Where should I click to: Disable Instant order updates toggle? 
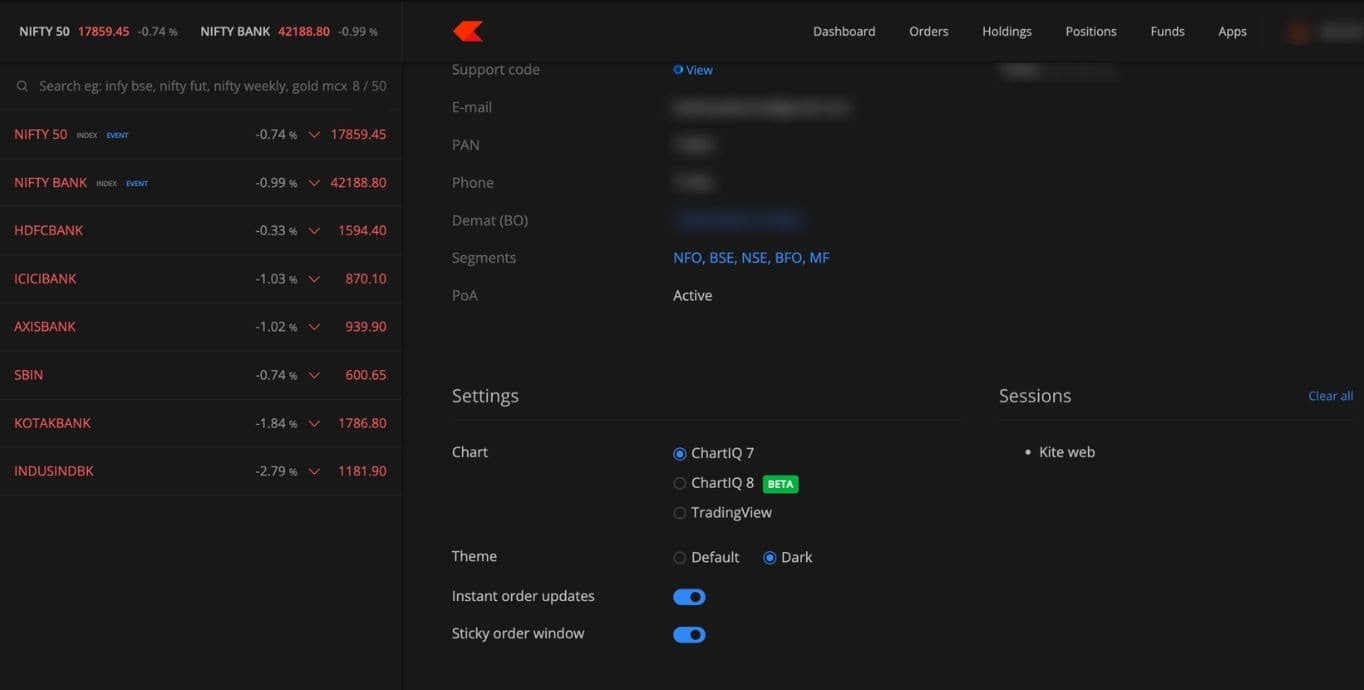click(x=689, y=597)
